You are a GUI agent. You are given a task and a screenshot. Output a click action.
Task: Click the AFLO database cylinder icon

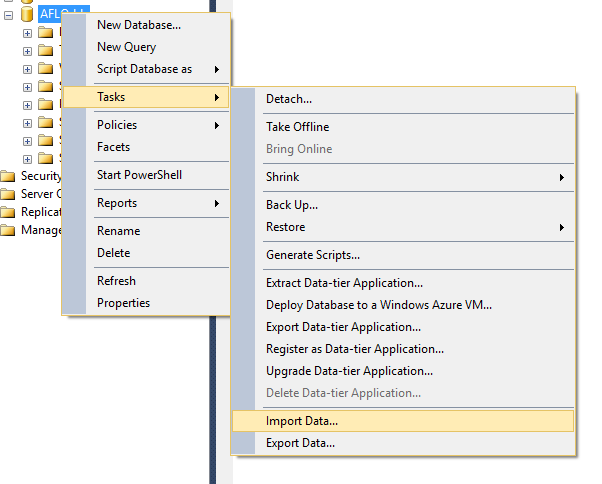click(x=26, y=14)
